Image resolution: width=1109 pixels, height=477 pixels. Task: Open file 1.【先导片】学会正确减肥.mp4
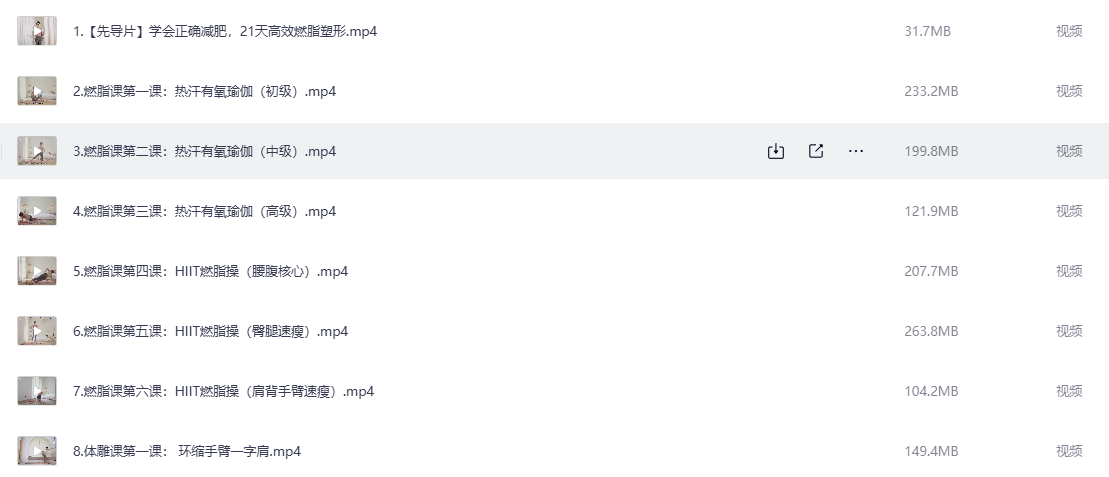[225, 31]
